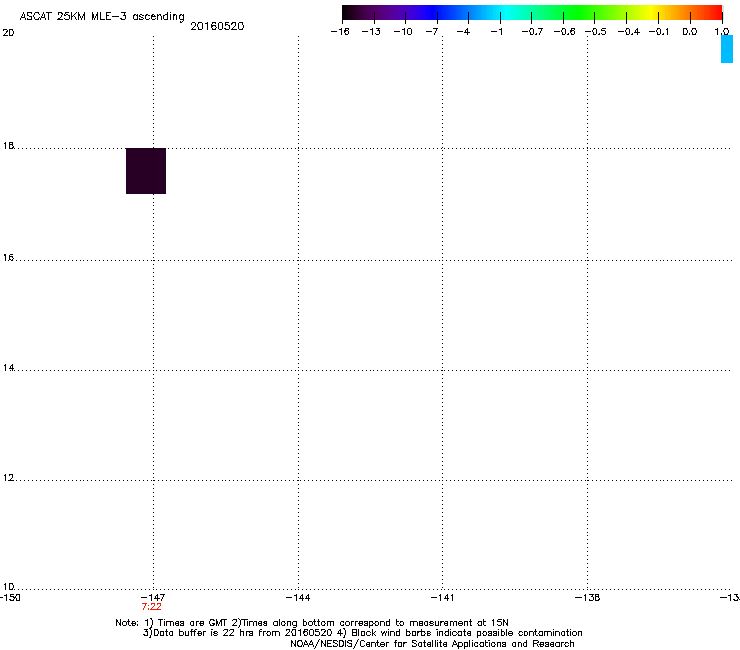
Task: Click the longitude -138 axis label
Action: coord(587,598)
